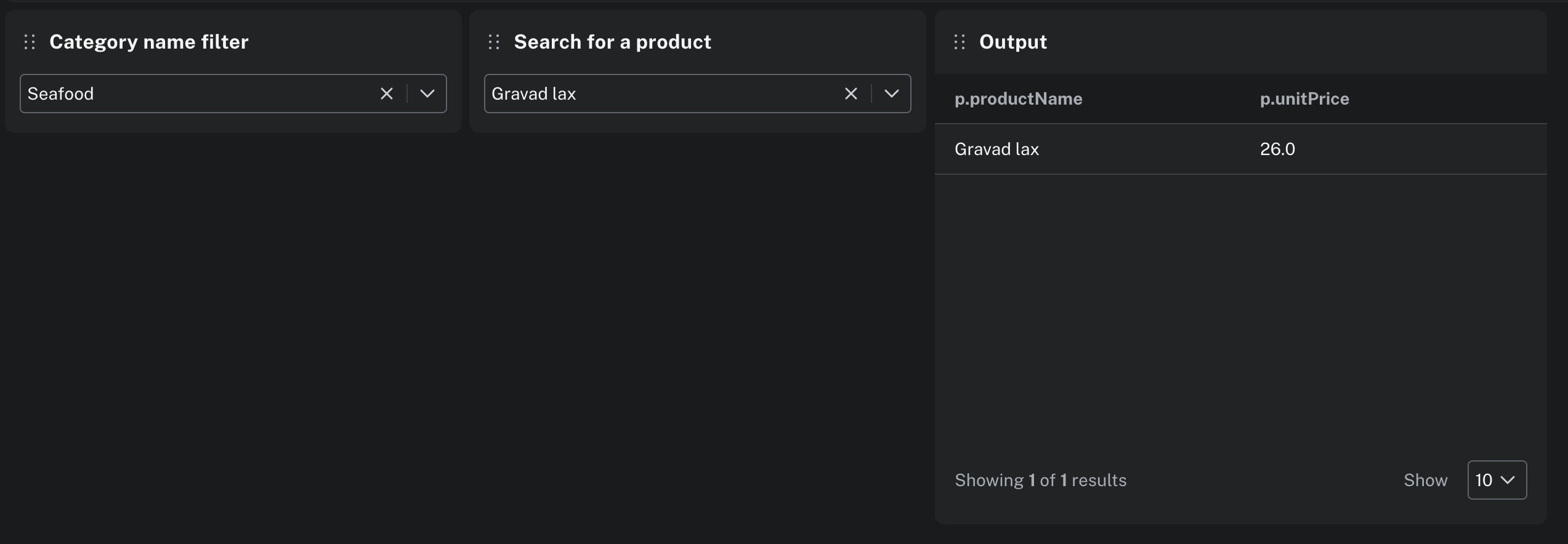Click the Output panel title

click(1012, 41)
